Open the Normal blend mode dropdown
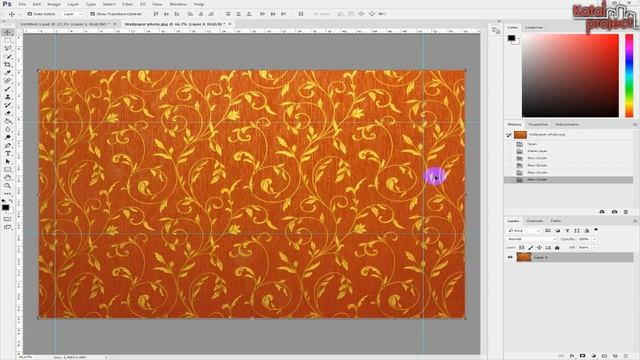Screen dimensions: 640x360 (531, 239)
